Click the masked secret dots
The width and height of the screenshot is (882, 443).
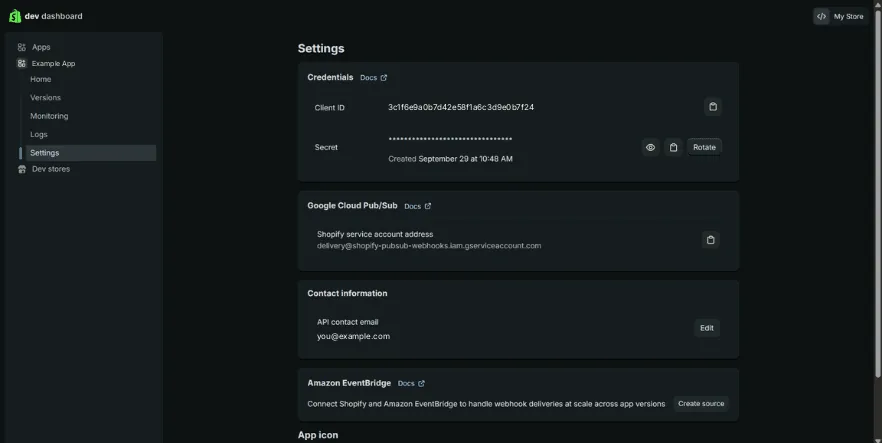pos(450,139)
